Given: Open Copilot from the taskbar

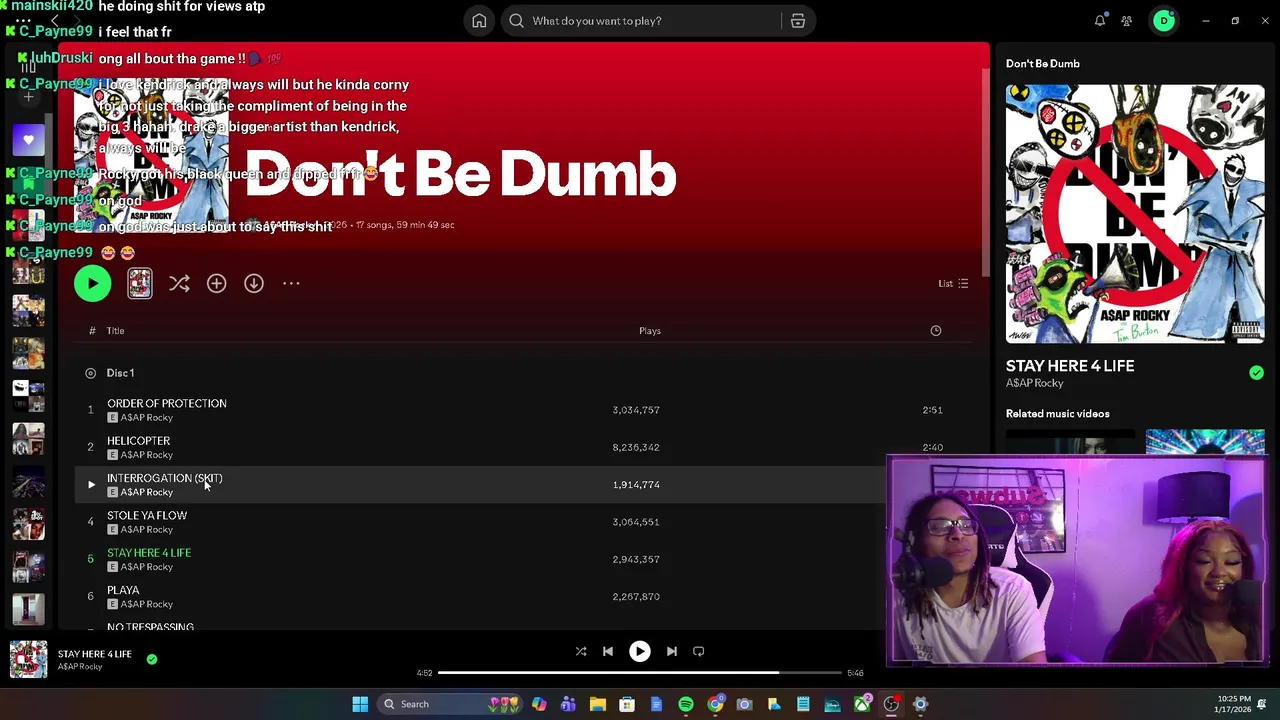Looking at the screenshot, I should tap(539, 704).
